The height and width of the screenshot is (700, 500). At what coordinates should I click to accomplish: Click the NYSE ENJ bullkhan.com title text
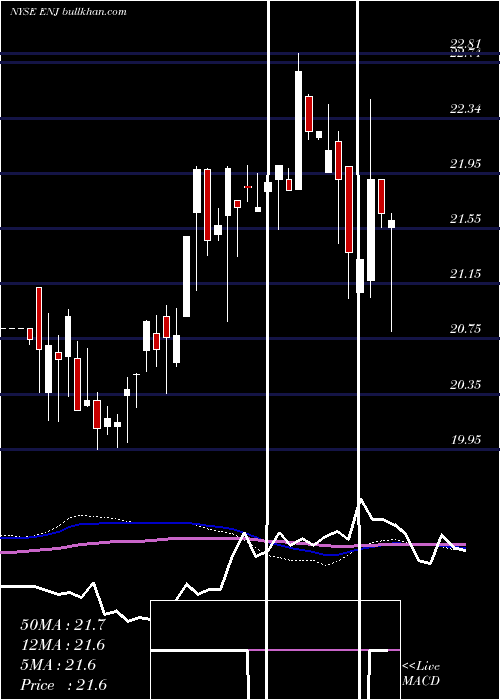68,11
